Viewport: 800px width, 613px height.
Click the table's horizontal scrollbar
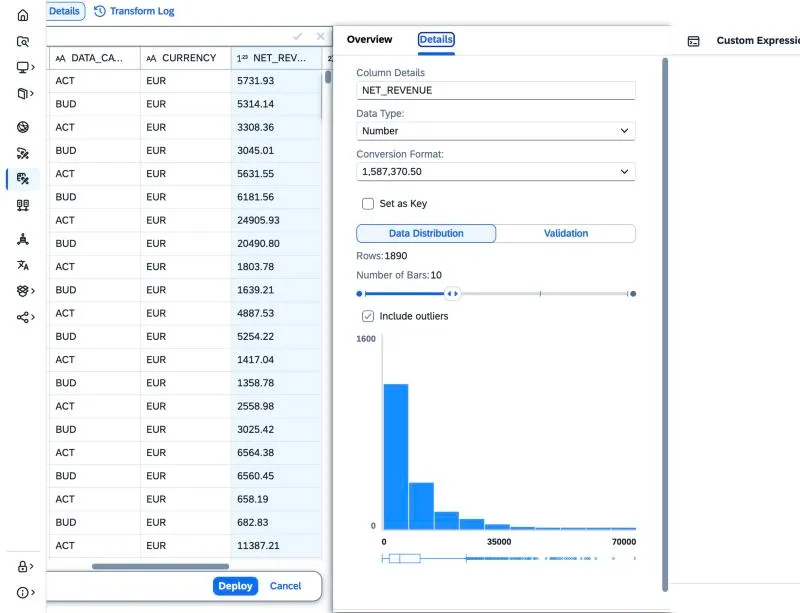click(160, 566)
